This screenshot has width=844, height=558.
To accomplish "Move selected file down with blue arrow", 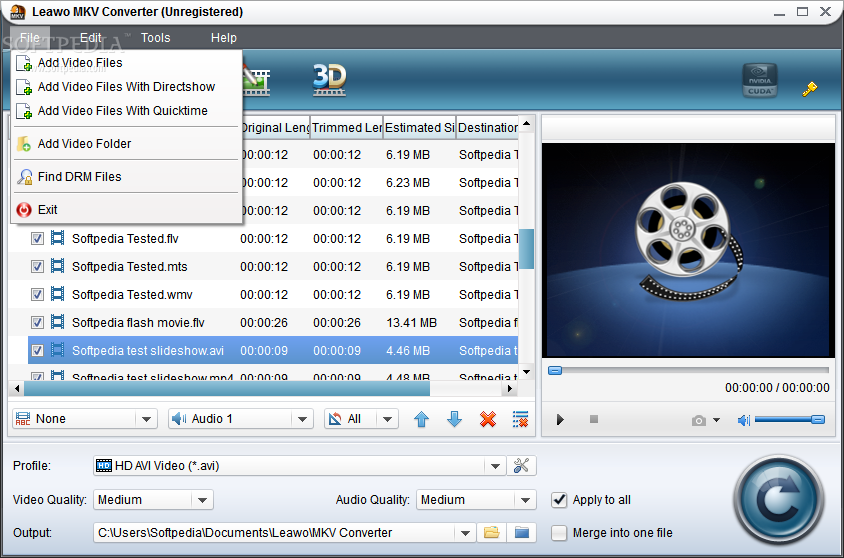I will coord(454,419).
